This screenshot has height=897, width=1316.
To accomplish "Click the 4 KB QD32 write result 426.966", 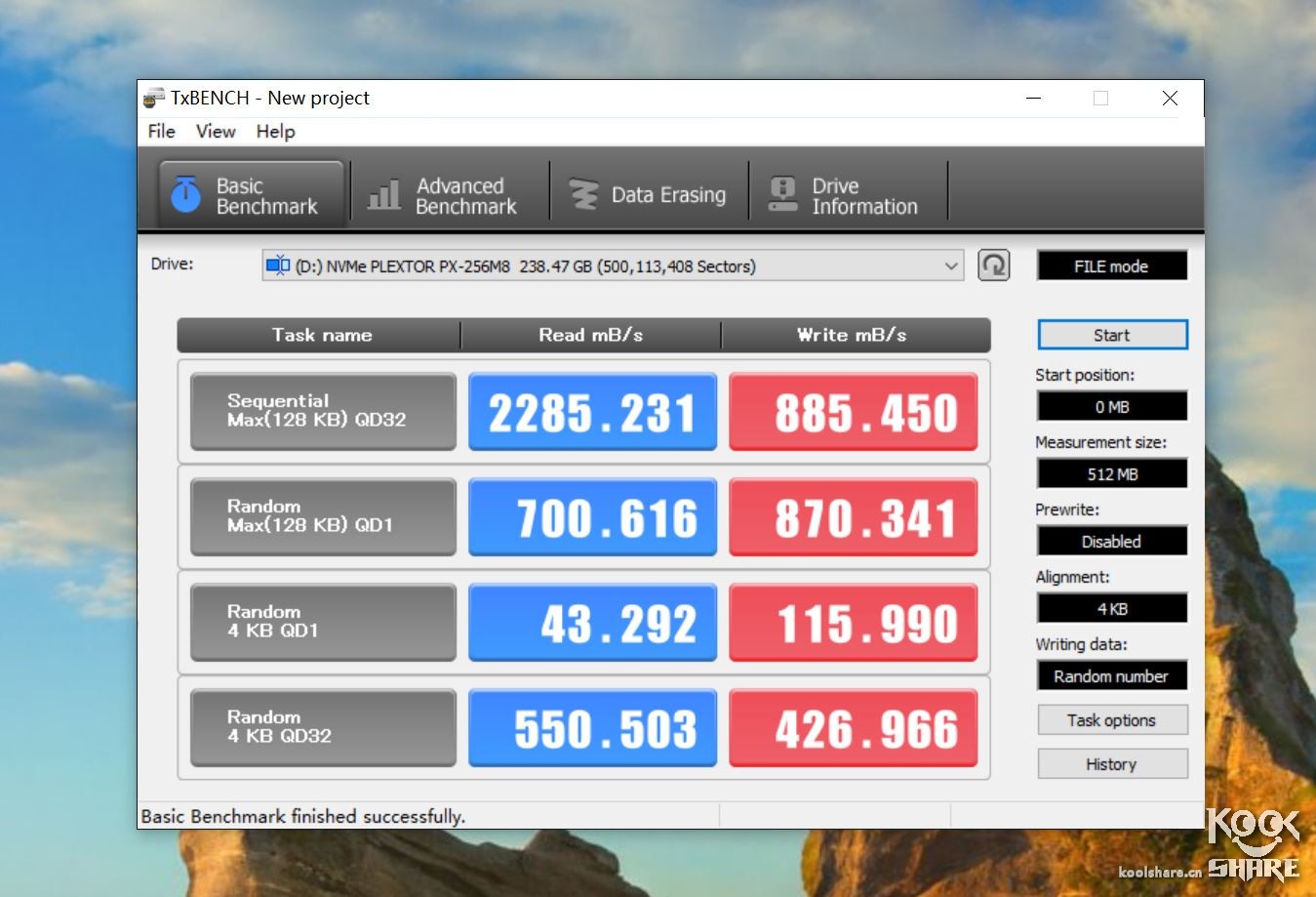I will pyautogui.click(x=854, y=727).
